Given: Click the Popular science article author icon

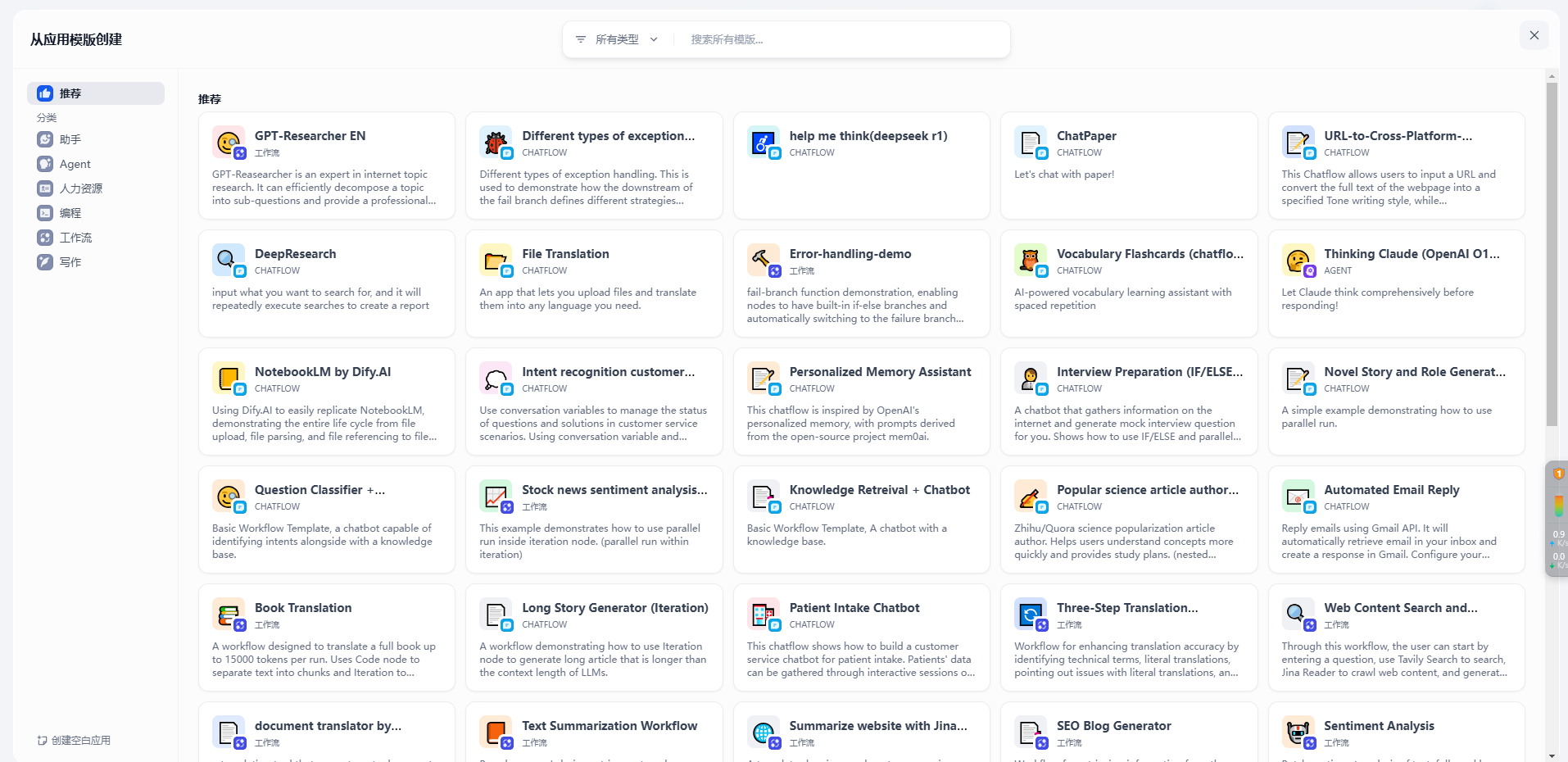Looking at the screenshot, I should click(1031, 497).
